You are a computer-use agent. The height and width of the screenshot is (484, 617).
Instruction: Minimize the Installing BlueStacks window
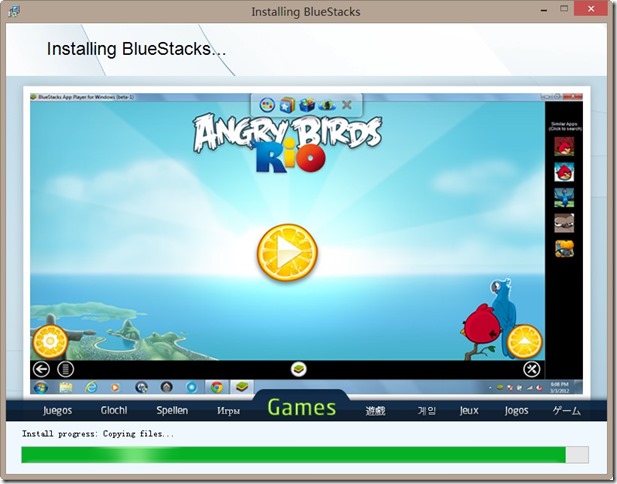point(544,9)
